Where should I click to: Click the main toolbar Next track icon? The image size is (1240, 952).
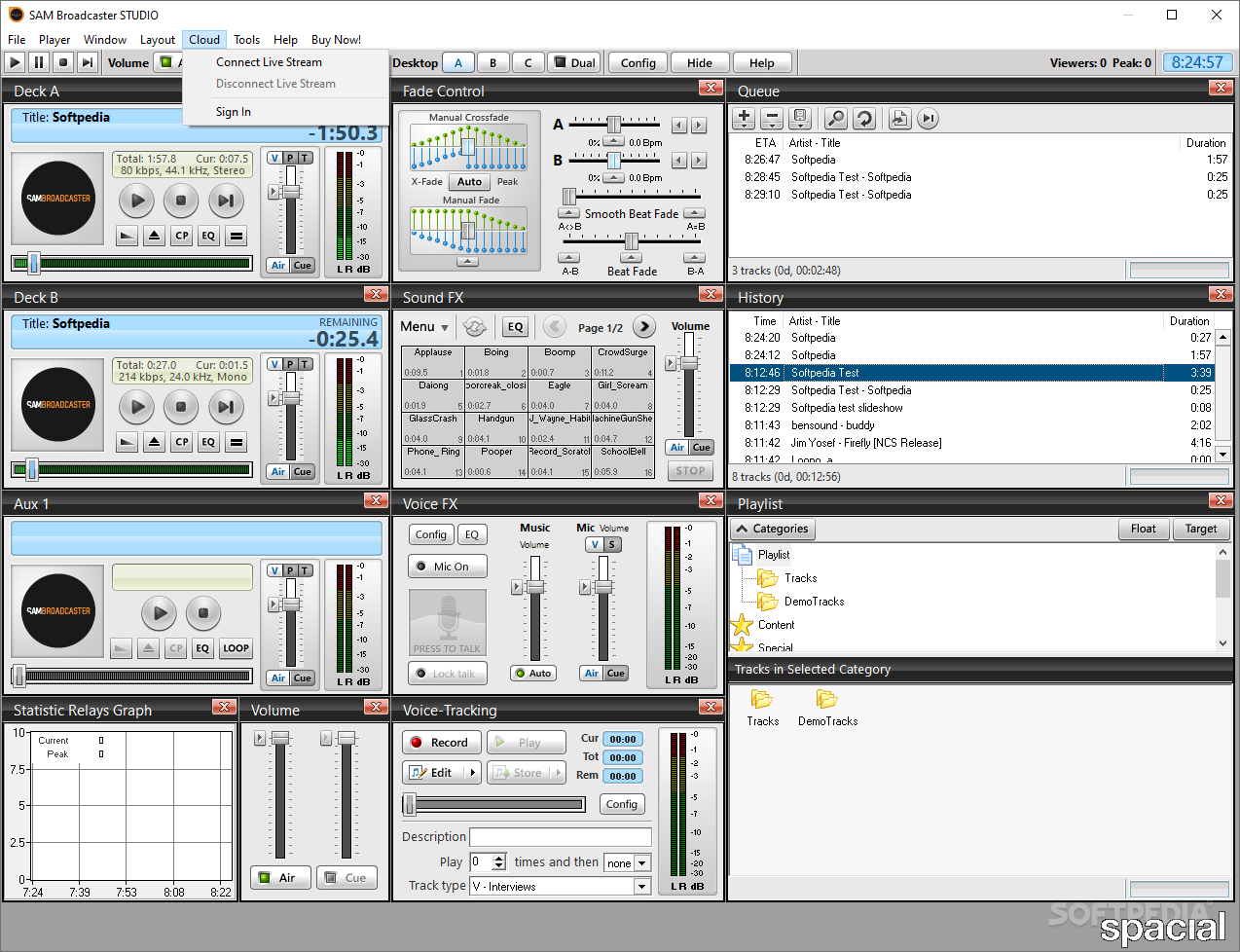click(88, 62)
